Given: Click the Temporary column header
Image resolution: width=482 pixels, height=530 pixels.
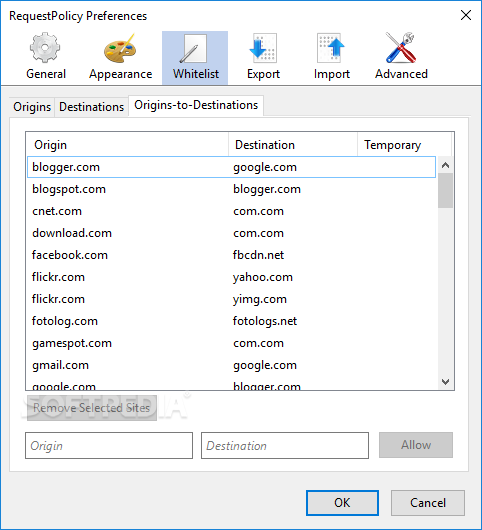Looking at the screenshot, I should [404, 145].
